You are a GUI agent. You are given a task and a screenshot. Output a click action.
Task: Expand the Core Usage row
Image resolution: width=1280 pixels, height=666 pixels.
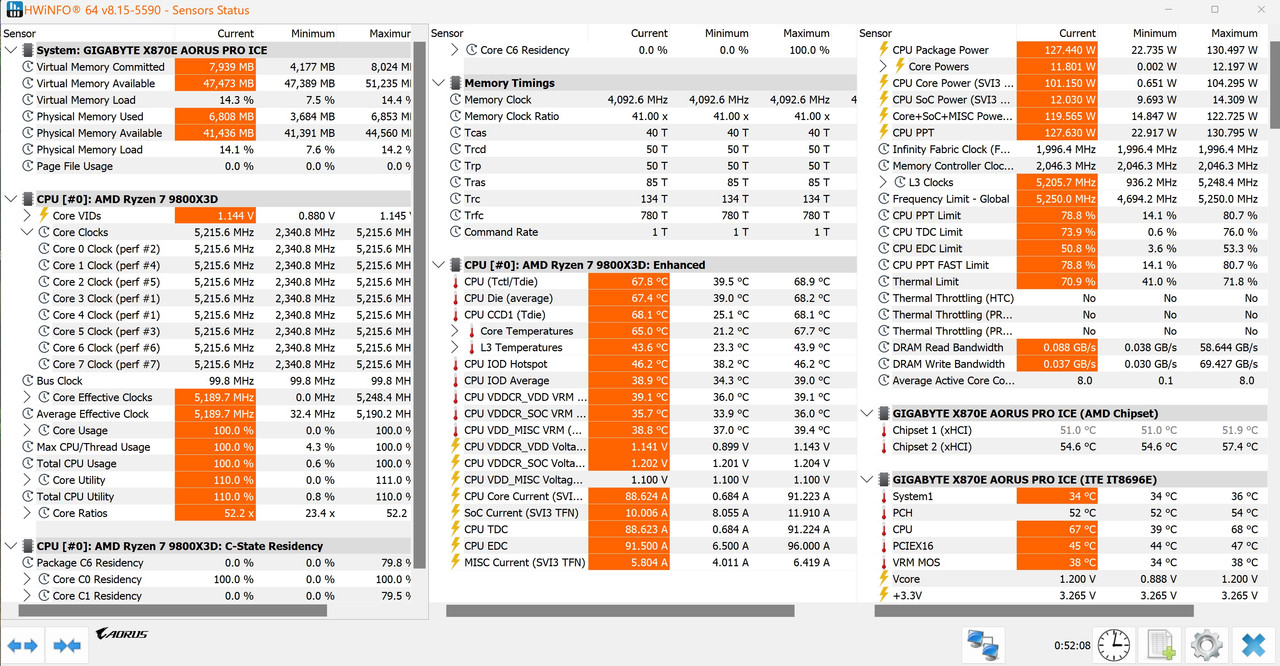click(x=27, y=430)
